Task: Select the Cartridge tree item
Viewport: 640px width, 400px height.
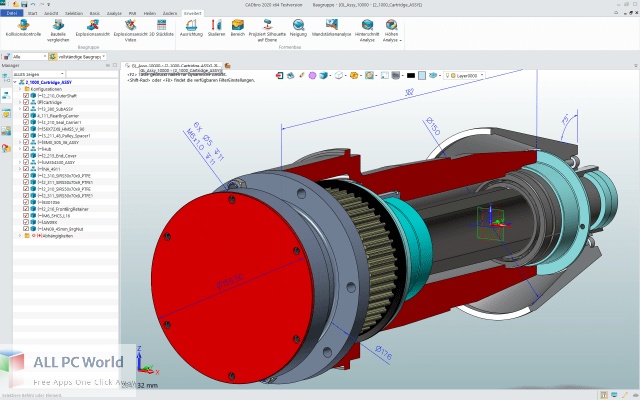Action: [x=49, y=102]
